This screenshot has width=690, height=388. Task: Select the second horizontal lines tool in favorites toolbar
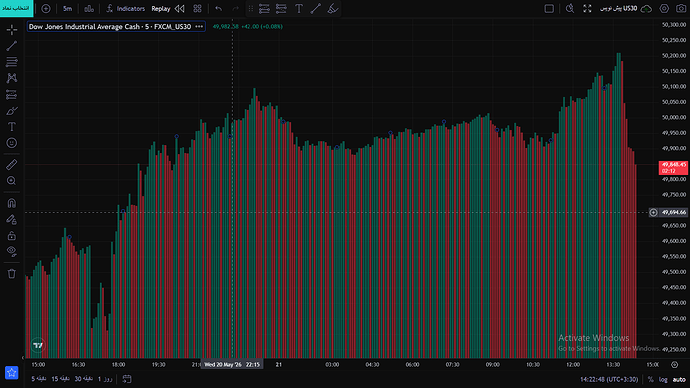(x=281, y=8)
